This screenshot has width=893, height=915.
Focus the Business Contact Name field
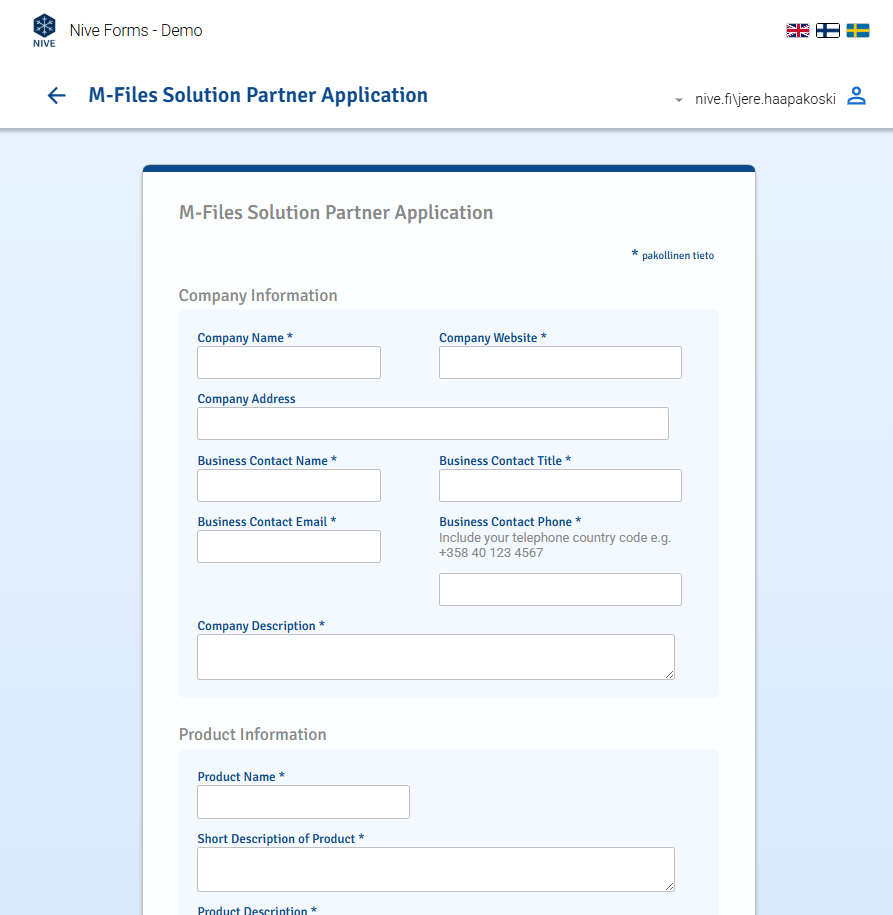pos(289,486)
